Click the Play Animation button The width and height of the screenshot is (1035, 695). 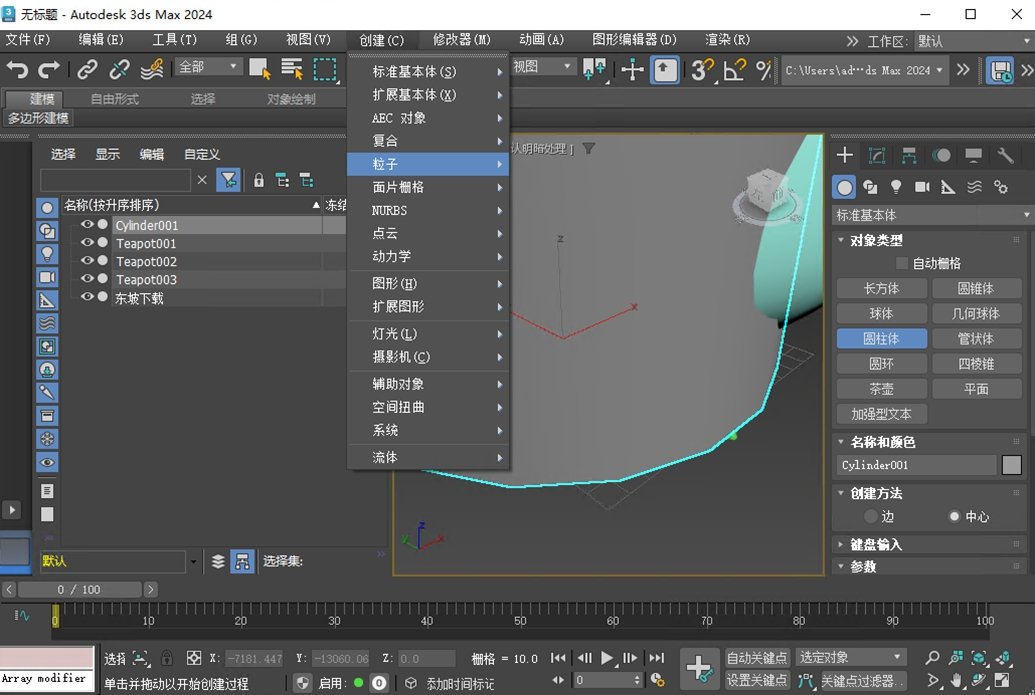(x=607, y=658)
